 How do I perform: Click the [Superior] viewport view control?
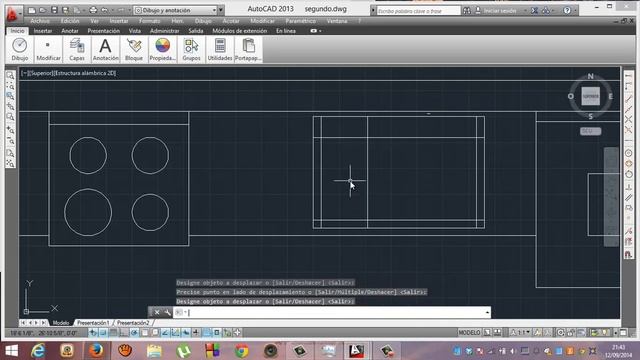tap(42, 73)
